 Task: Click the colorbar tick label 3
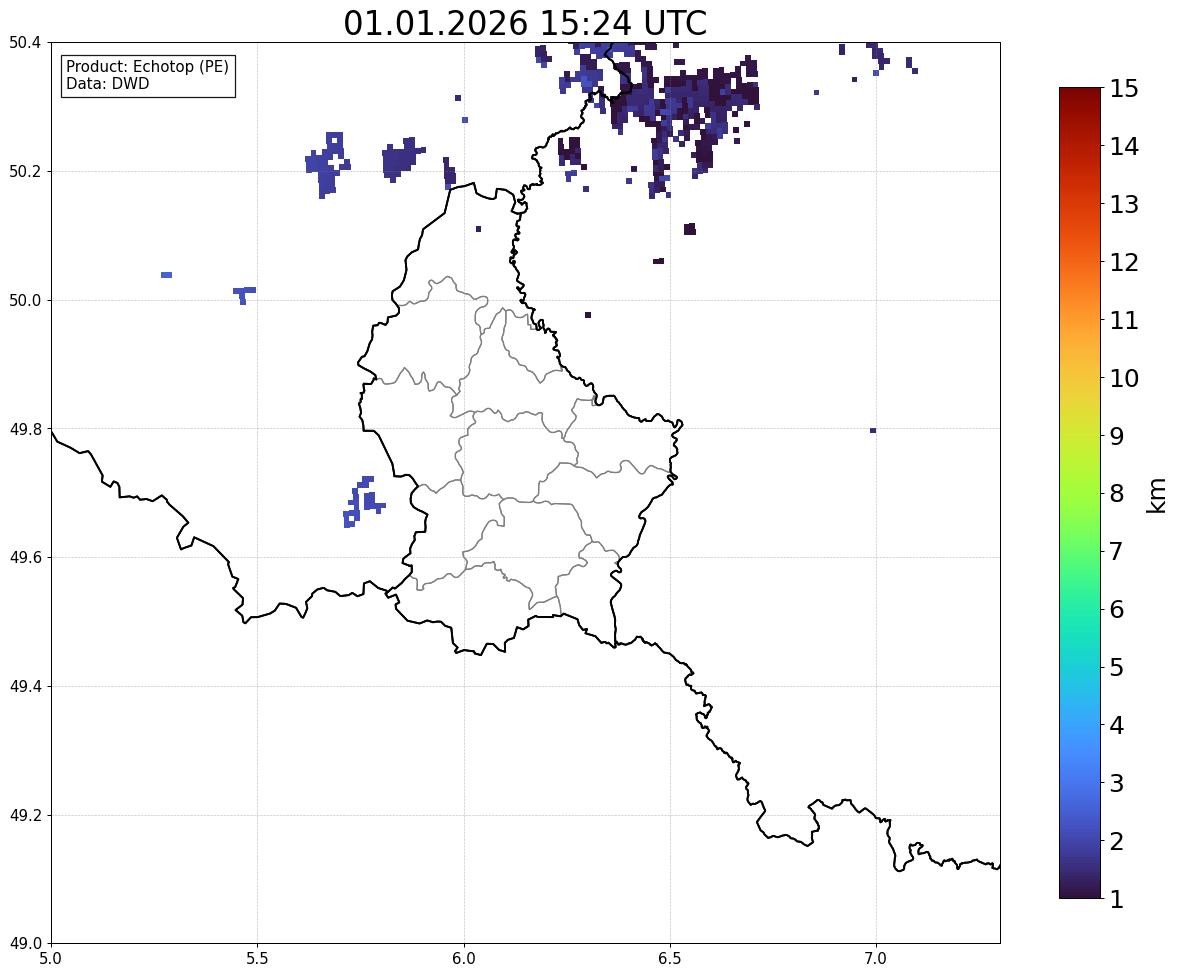click(x=1117, y=783)
